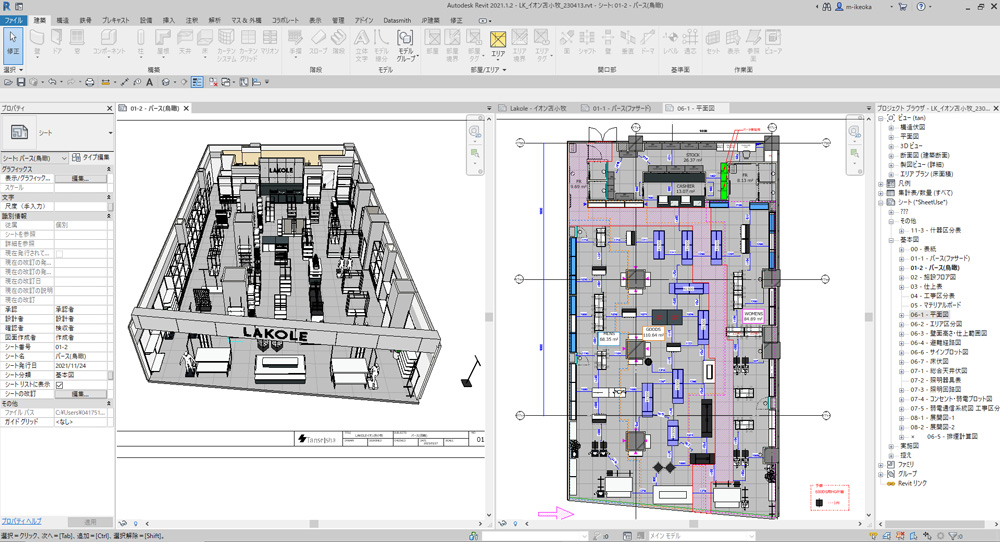
Task: Switch to the Lakole - イオン苫小牧 view tab
Action: point(533,108)
